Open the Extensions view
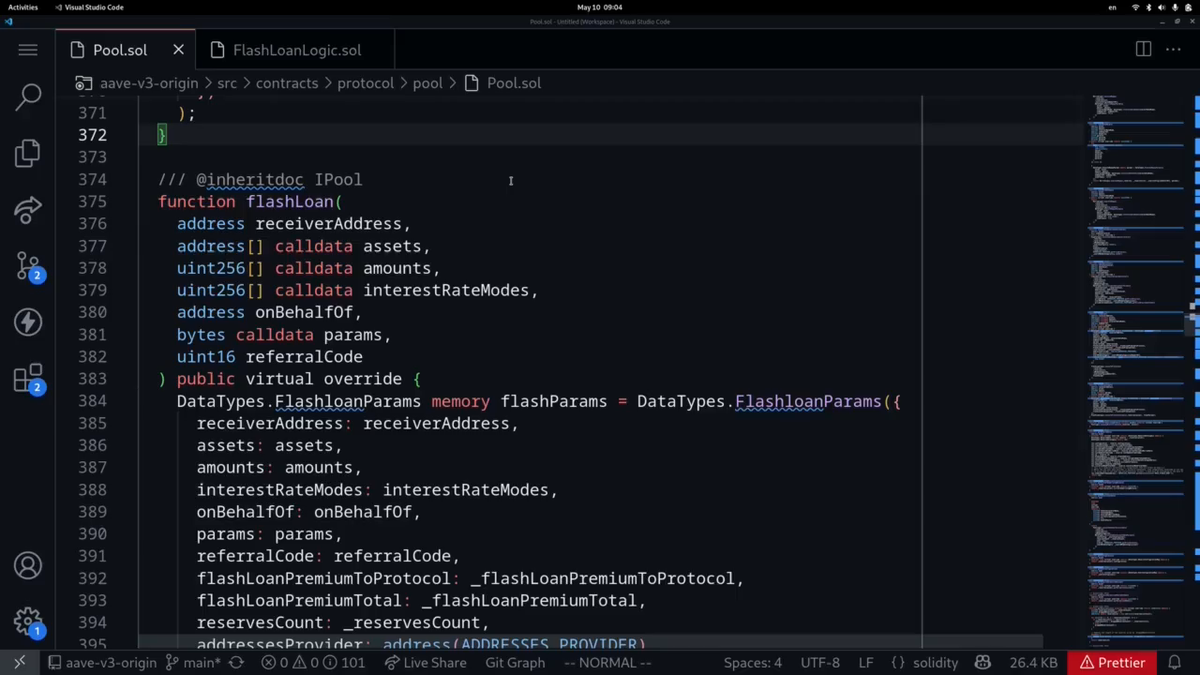The height and width of the screenshot is (675, 1200). click(x=28, y=378)
